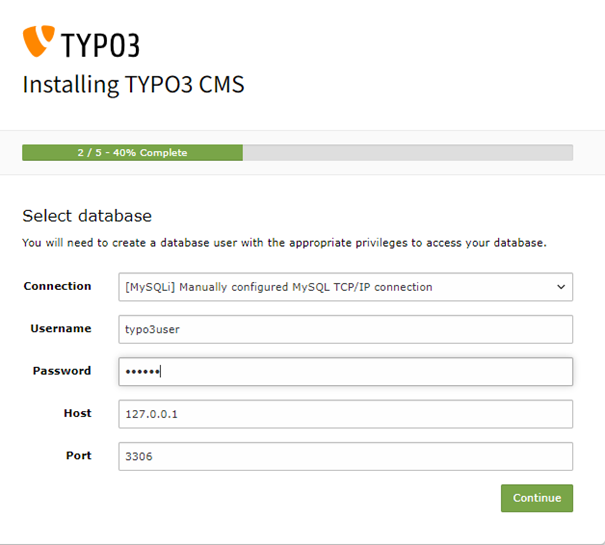This screenshot has width=605, height=545.
Task: Click the Host label
Action: (x=78, y=413)
